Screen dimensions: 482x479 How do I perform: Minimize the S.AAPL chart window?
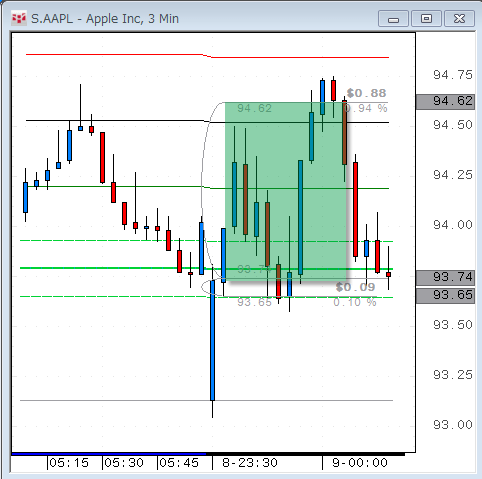393,19
